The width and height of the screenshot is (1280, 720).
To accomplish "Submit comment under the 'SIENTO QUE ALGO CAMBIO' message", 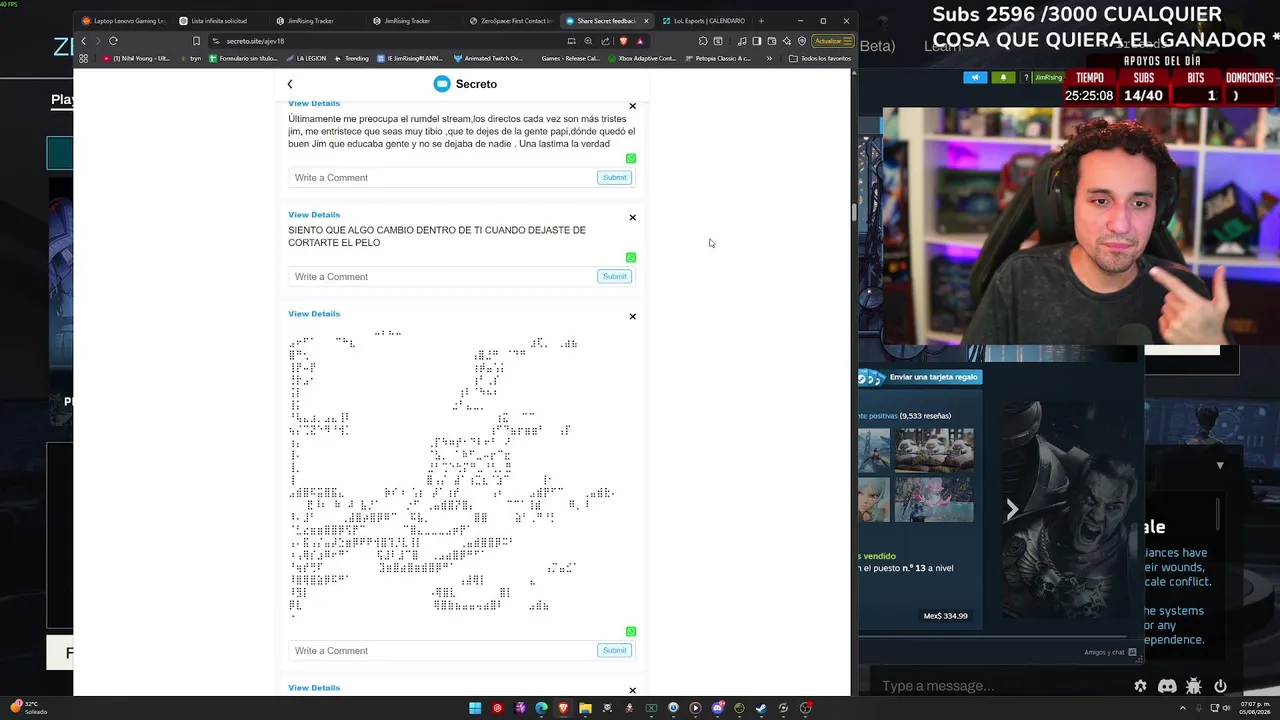I will pyautogui.click(x=614, y=277).
